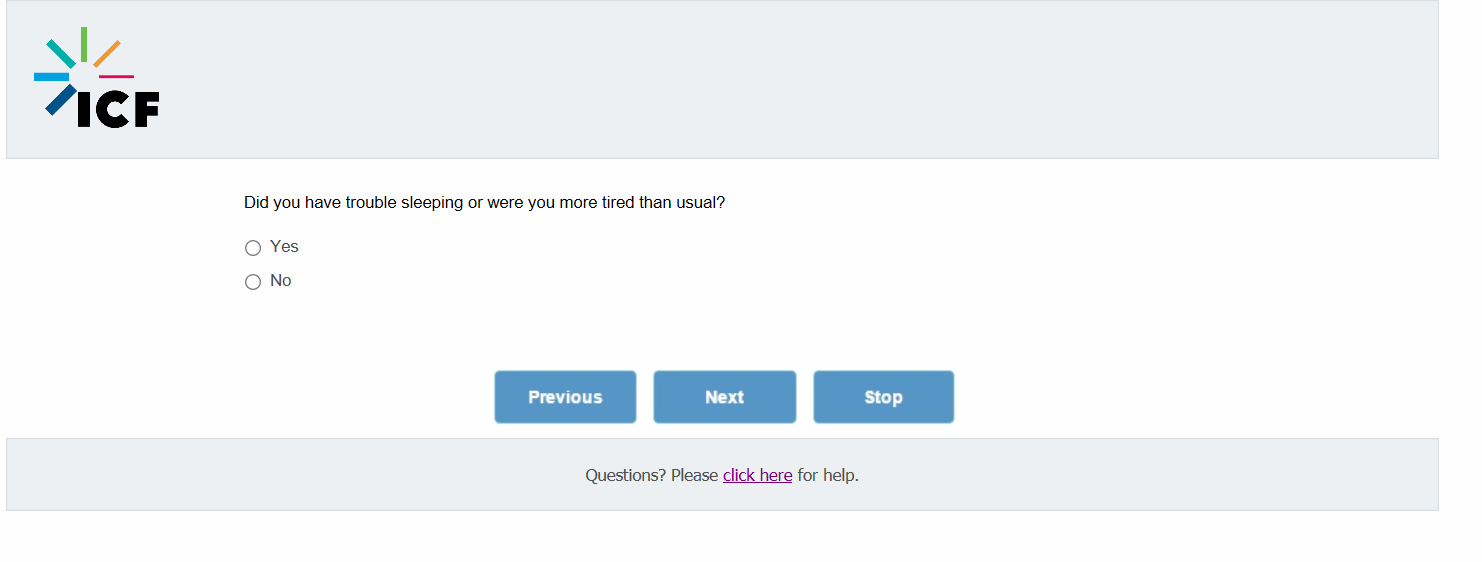The image size is (1482, 562).
Task: Click the light blue horizontal bar of the logo
Action: (x=51, y=76)
